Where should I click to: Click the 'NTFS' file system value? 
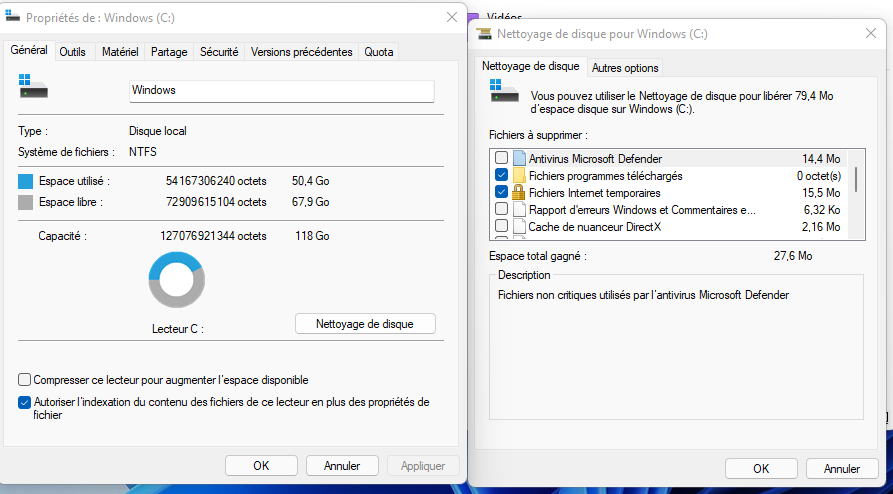tap(143, 152)
